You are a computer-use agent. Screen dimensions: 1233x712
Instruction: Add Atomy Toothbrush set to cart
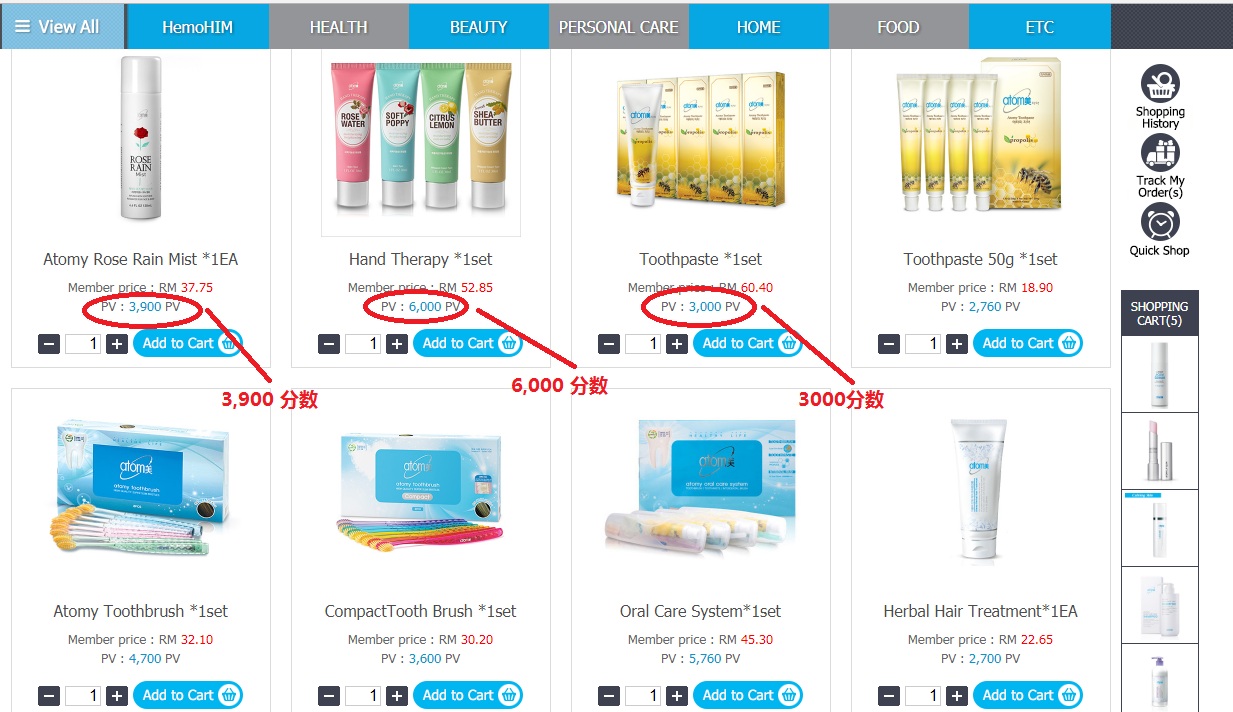pos(188,695)
